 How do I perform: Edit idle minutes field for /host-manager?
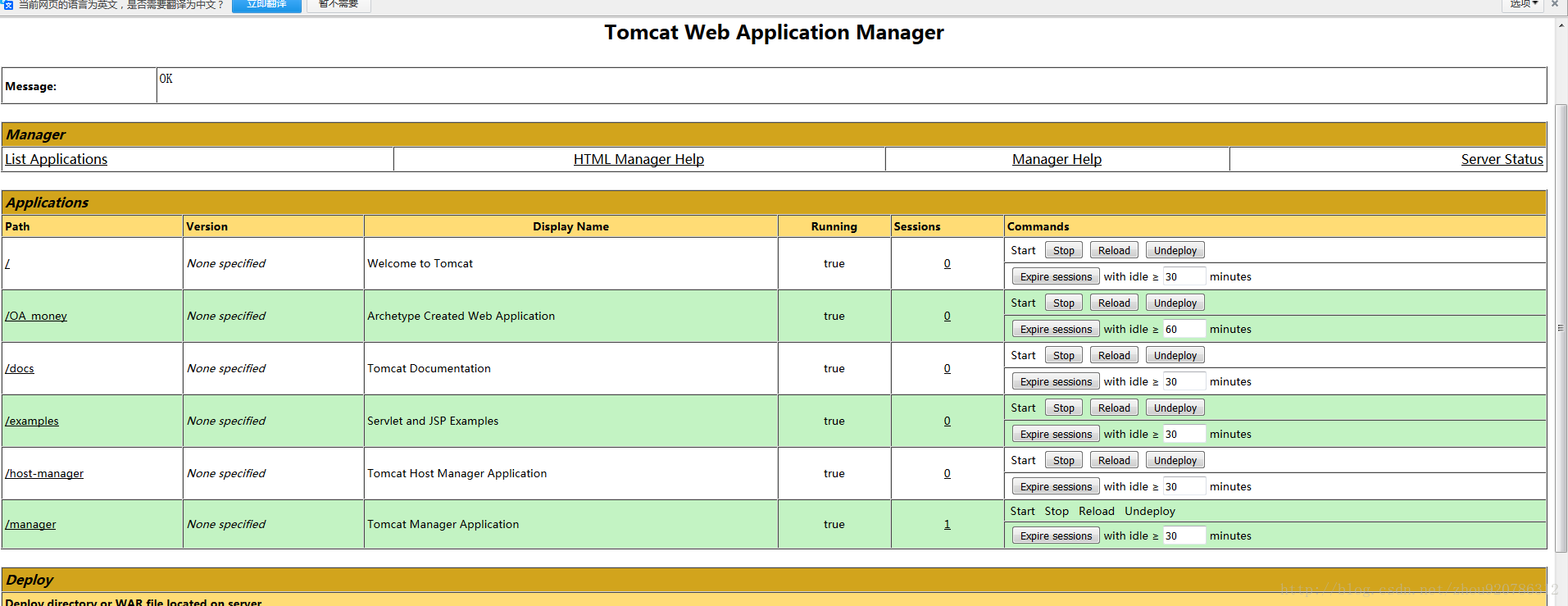pyautogui.click(x=1184, y=486)
